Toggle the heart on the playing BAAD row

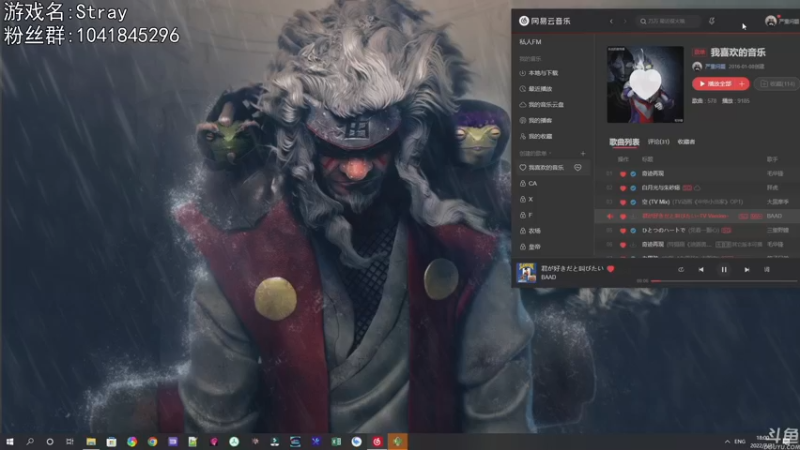[622, 216]
